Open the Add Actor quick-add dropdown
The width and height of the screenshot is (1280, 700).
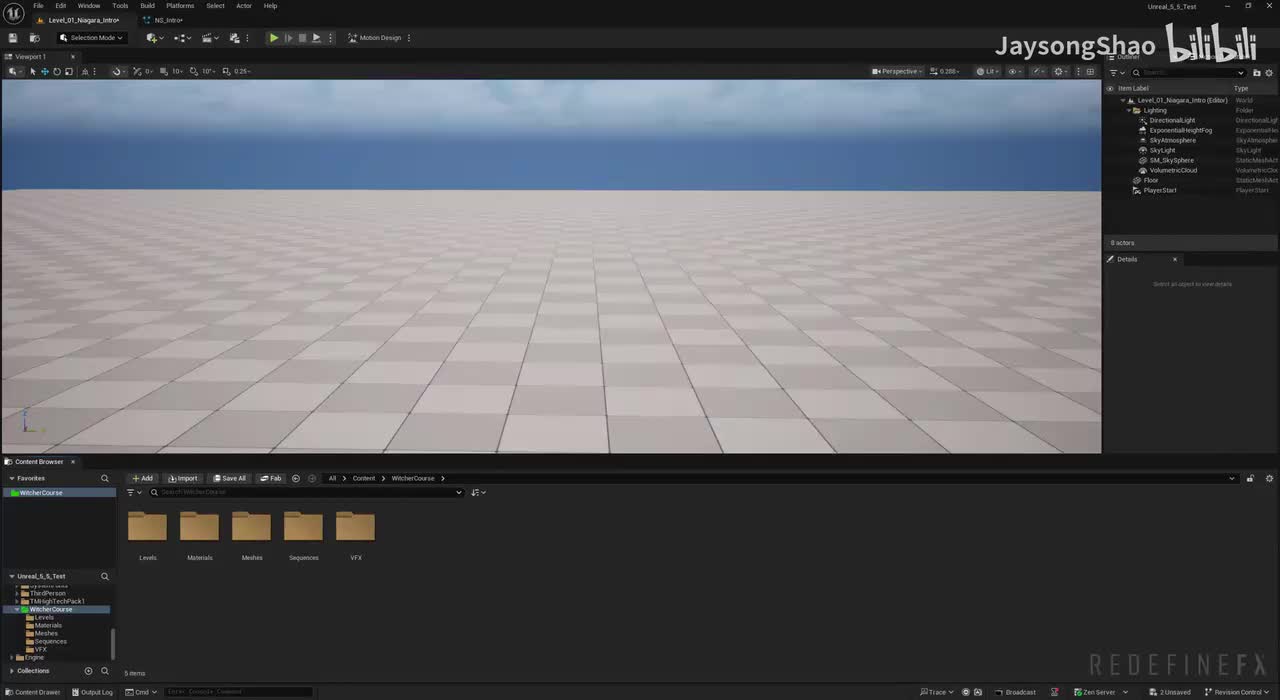tap(155, 38)
